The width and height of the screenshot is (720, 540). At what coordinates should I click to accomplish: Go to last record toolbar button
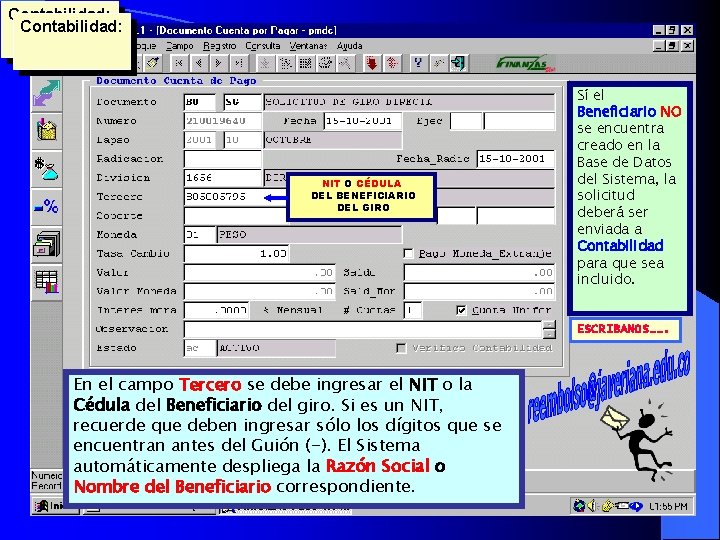(x=239, y=63)
